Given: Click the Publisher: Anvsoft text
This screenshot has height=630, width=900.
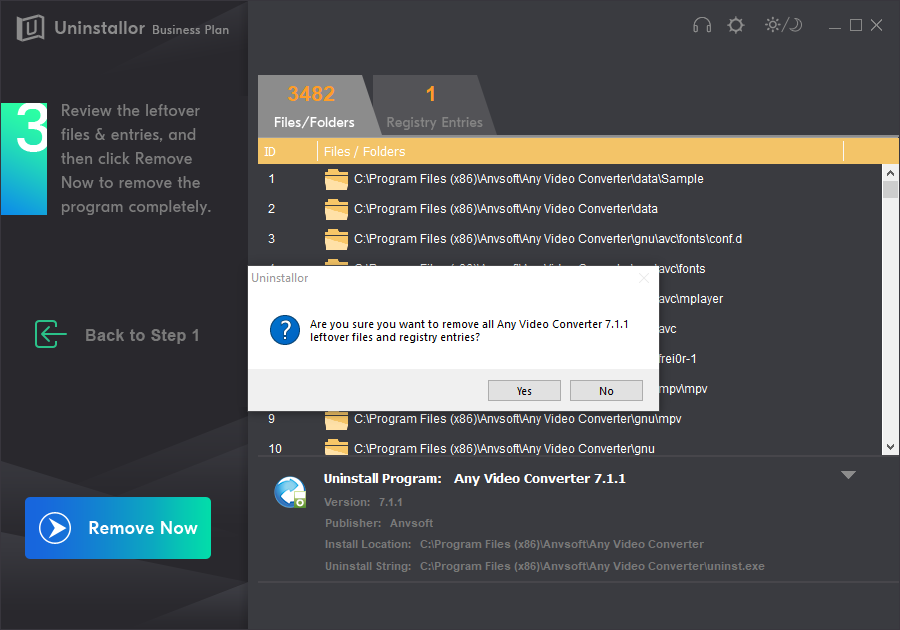Looking at the screenshot, I should click(379, 523).
